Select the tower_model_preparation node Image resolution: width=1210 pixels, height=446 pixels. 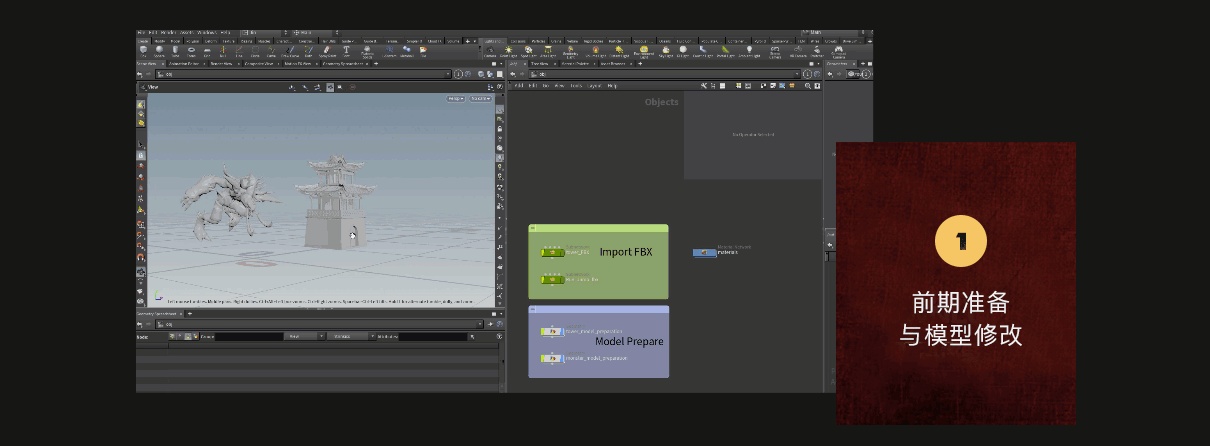pos(553,331)
